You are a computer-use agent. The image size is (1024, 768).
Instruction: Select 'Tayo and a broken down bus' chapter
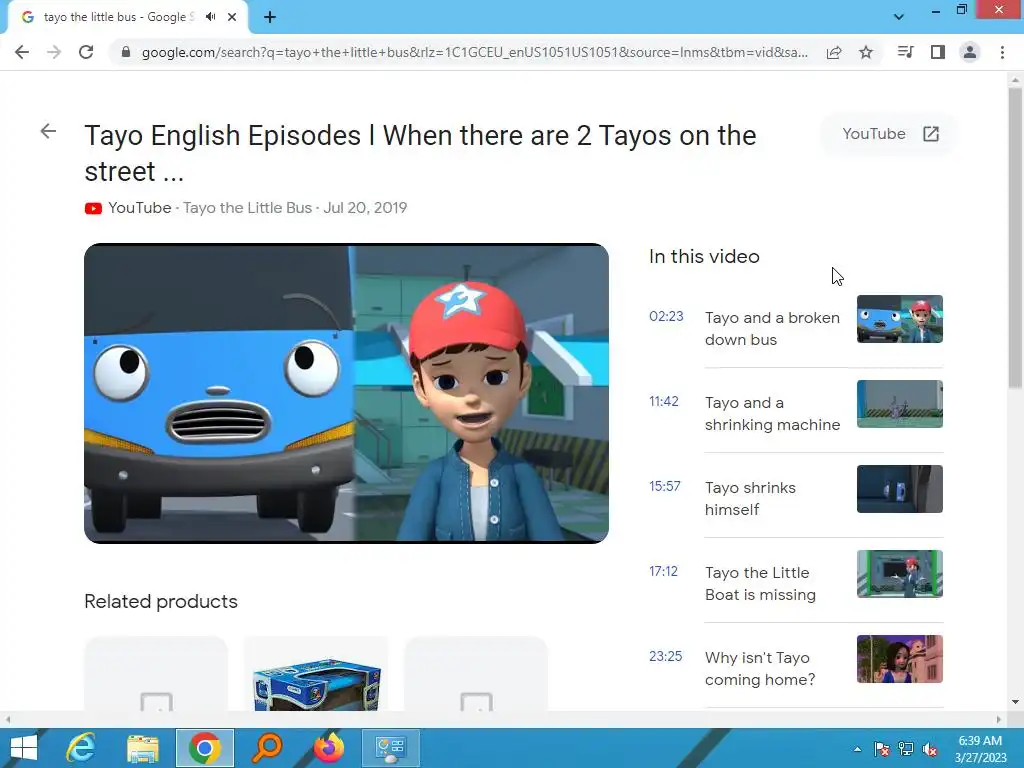pos(772,328)
